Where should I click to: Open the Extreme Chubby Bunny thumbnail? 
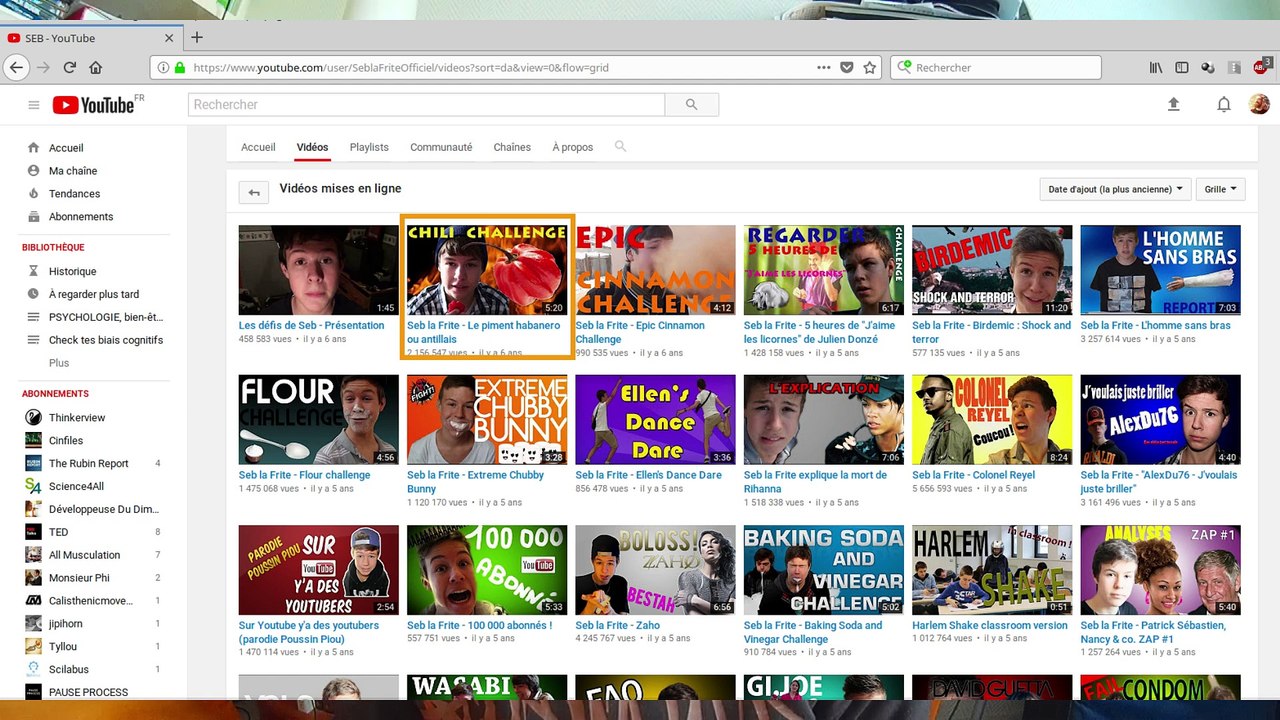point(487,420)
